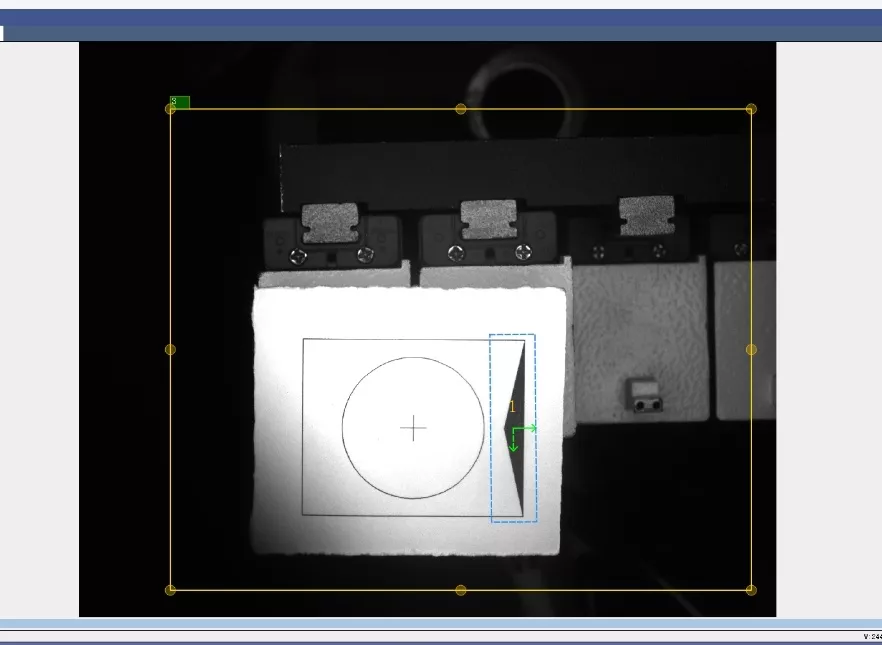Select the bottom-middle handle of yellow region
The image size is (882, 645).
coord(461,590)
